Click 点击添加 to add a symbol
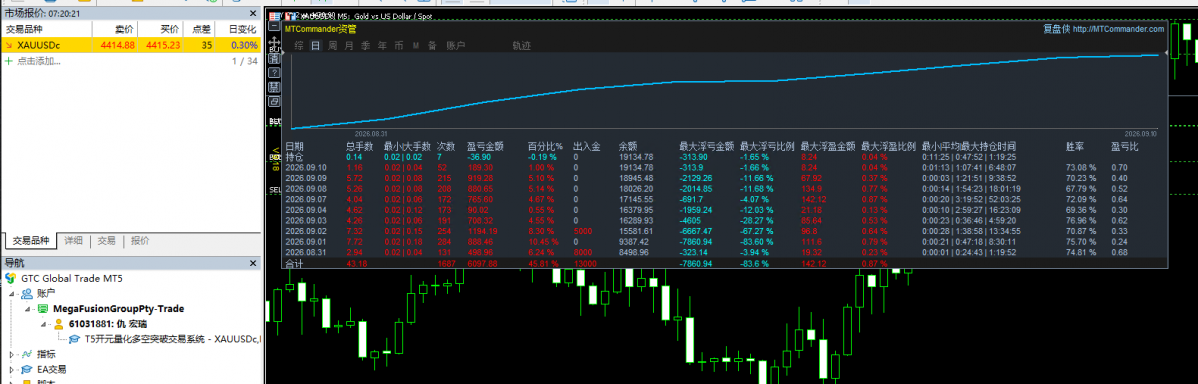The image size is (1198, 384). tap(39, 60)
